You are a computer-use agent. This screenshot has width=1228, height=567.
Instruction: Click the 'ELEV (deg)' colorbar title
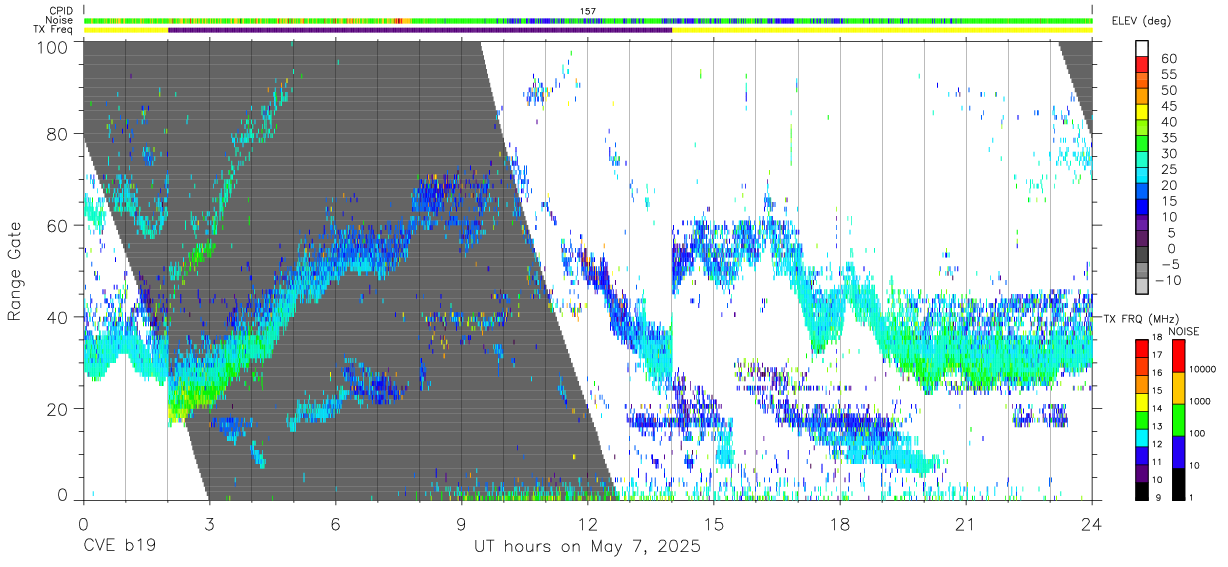(1143, 21)
